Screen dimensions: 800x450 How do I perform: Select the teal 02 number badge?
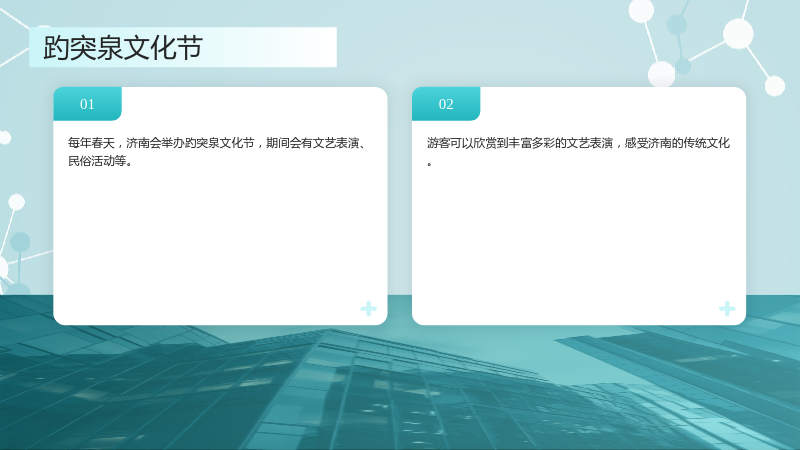pyautogui.click(x=446, y=104)
